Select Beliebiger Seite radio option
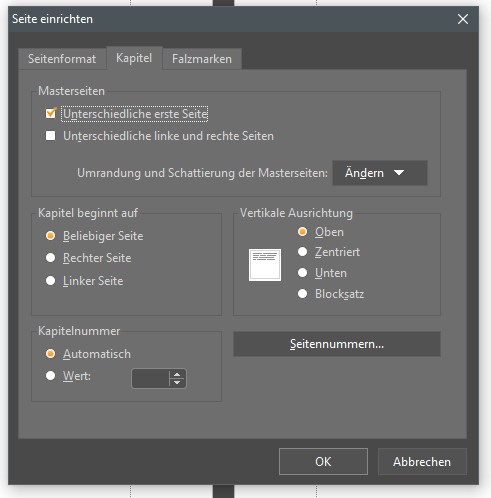This screenshot has height=498, width=491. pos(50,236)
